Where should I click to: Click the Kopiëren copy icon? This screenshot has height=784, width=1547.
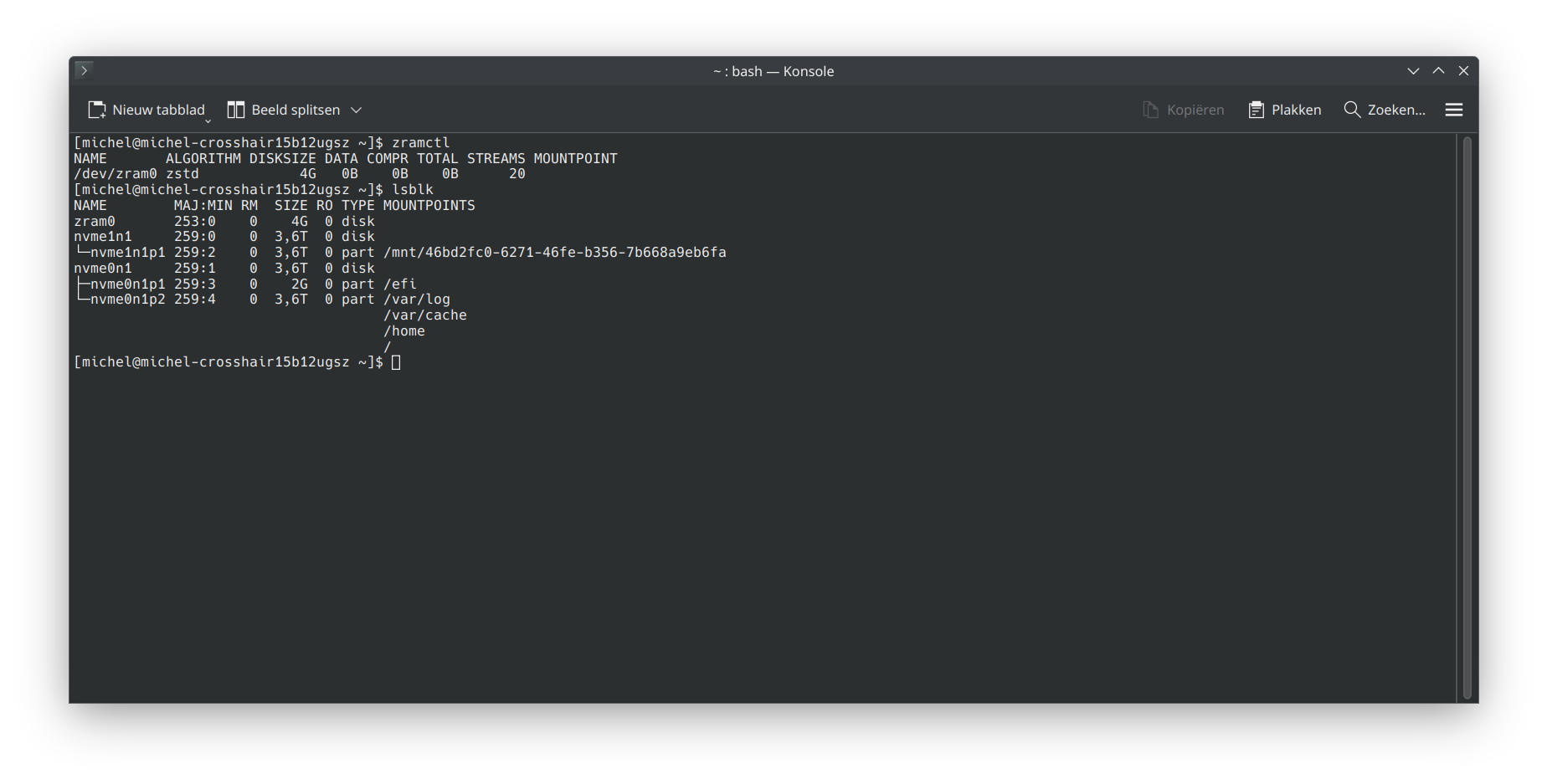[1151, 110]
